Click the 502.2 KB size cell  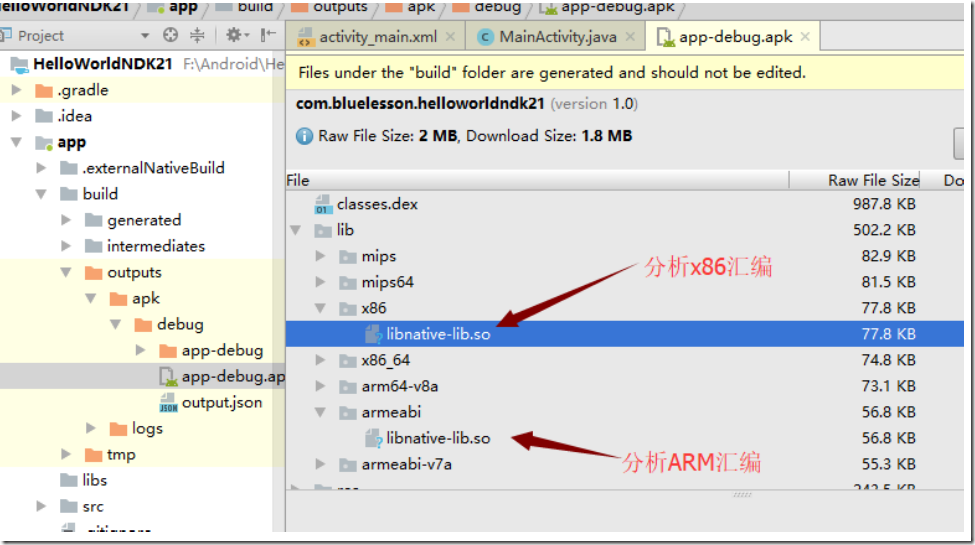884,230
